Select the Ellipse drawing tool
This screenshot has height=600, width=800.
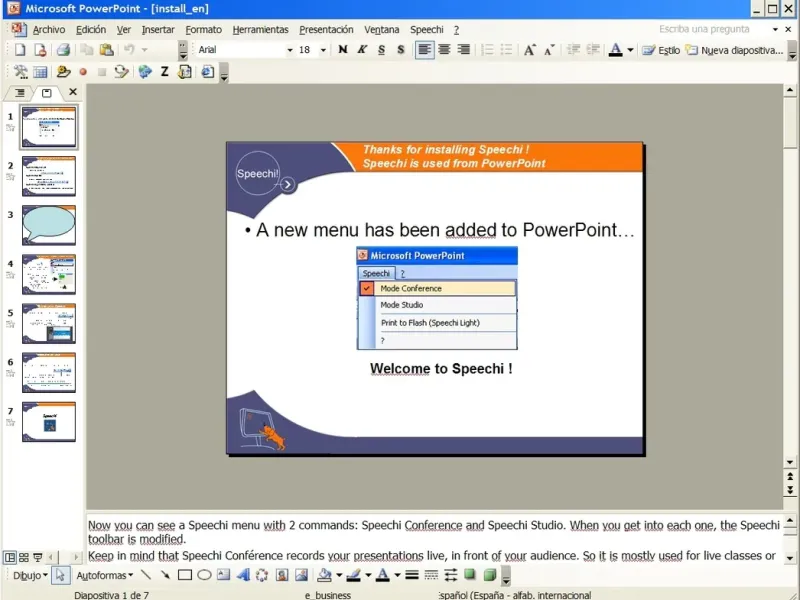click(204, 575)
